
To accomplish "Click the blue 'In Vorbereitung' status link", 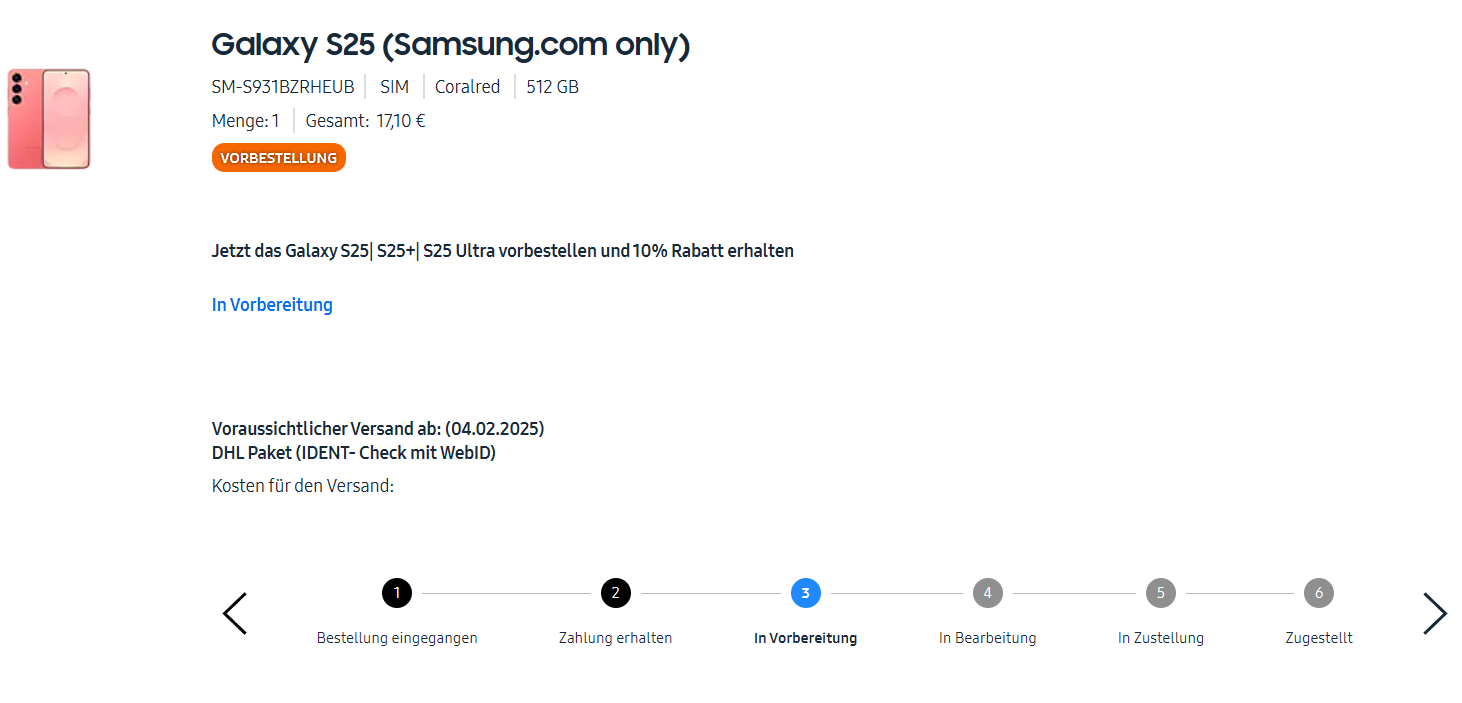I will click(272, 305).
